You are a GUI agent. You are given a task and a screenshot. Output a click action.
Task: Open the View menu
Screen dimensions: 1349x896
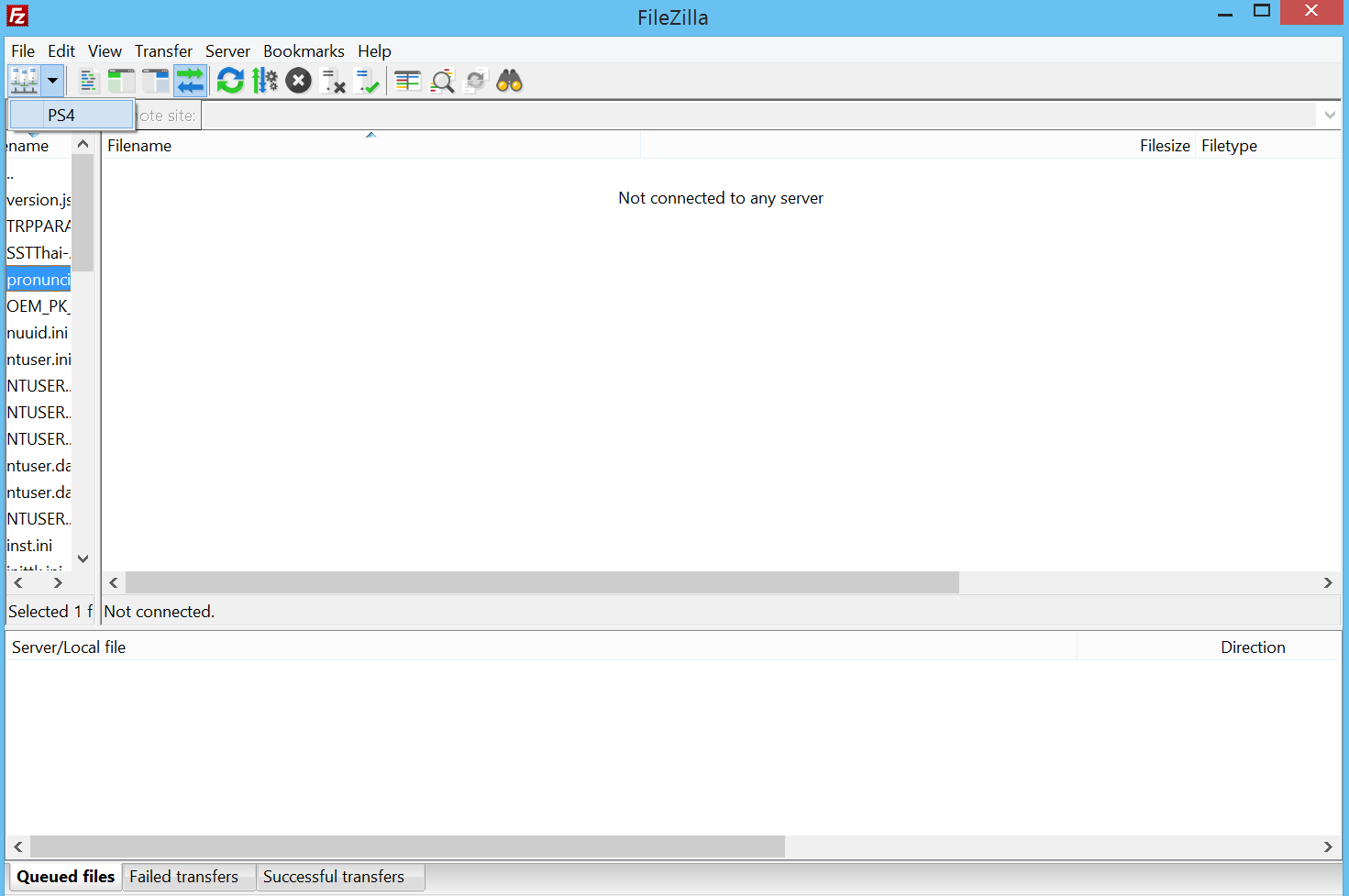tap(105, 51)
